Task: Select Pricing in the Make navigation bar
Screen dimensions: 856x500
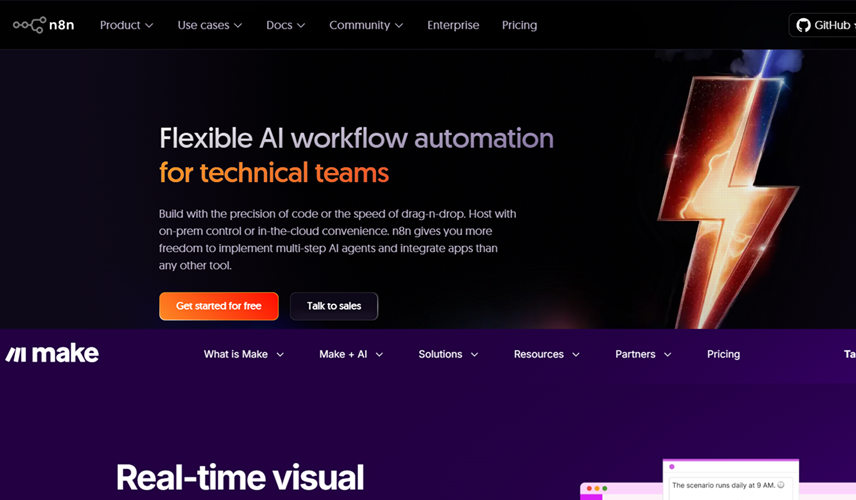Action: tap(723, 354)
